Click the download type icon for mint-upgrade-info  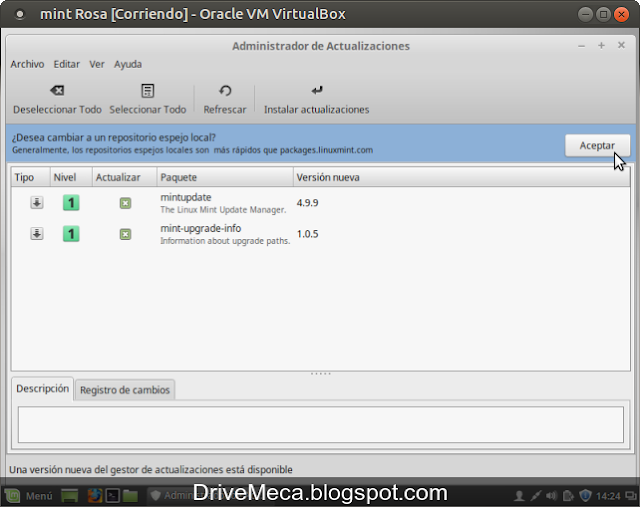37,233
